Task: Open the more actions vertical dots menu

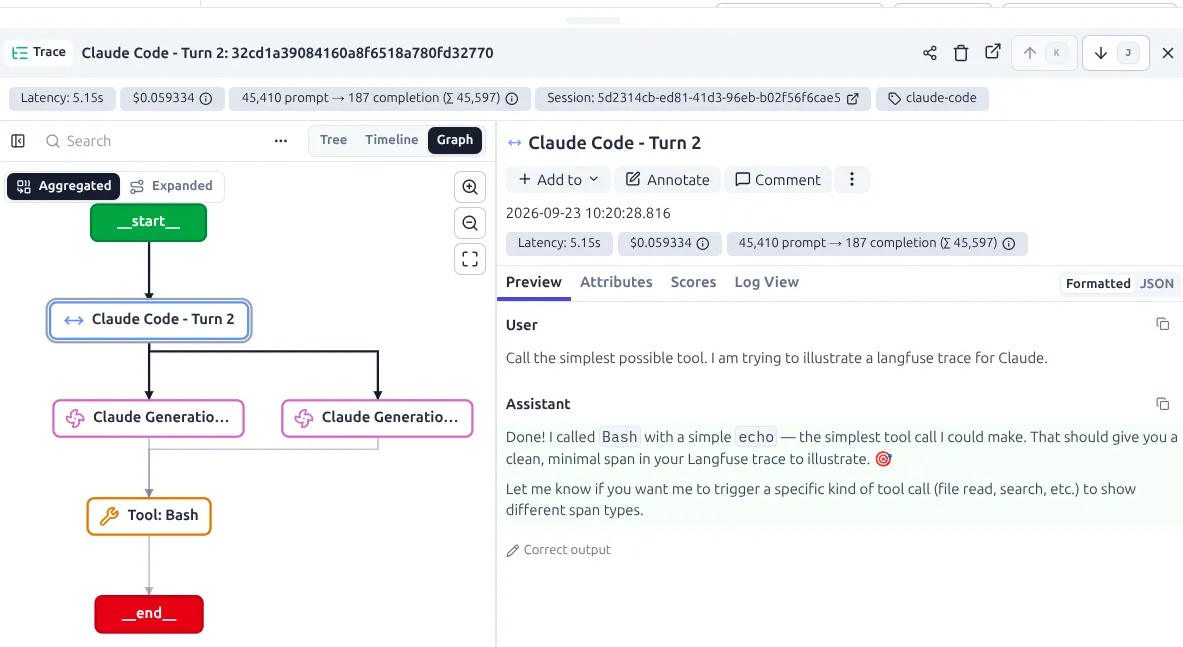Action: pos(852,179)
